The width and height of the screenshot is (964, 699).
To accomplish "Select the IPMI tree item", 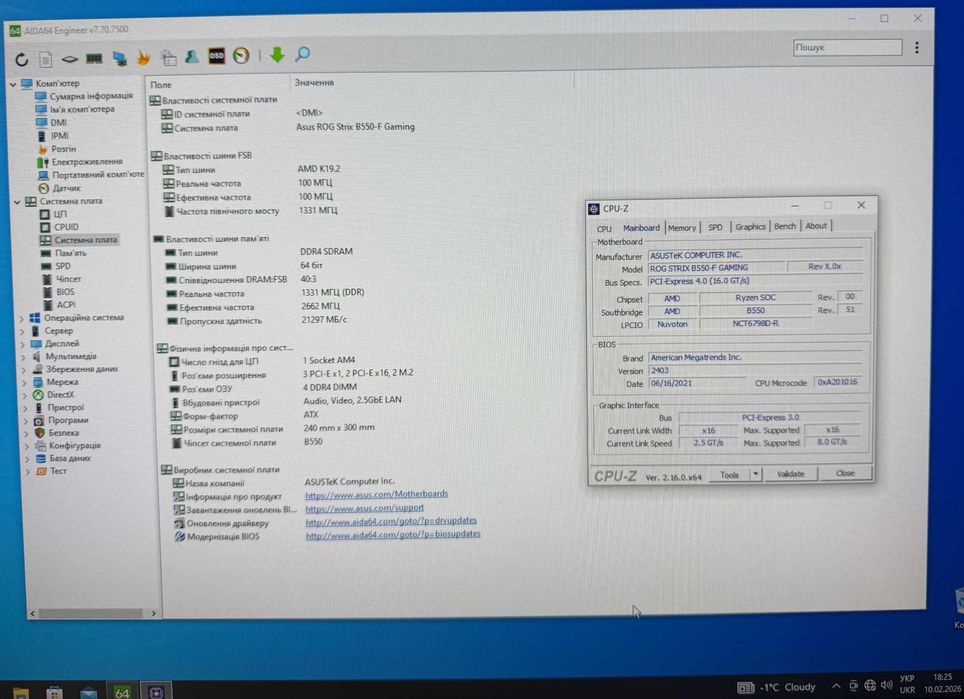I will pos(59,135).
